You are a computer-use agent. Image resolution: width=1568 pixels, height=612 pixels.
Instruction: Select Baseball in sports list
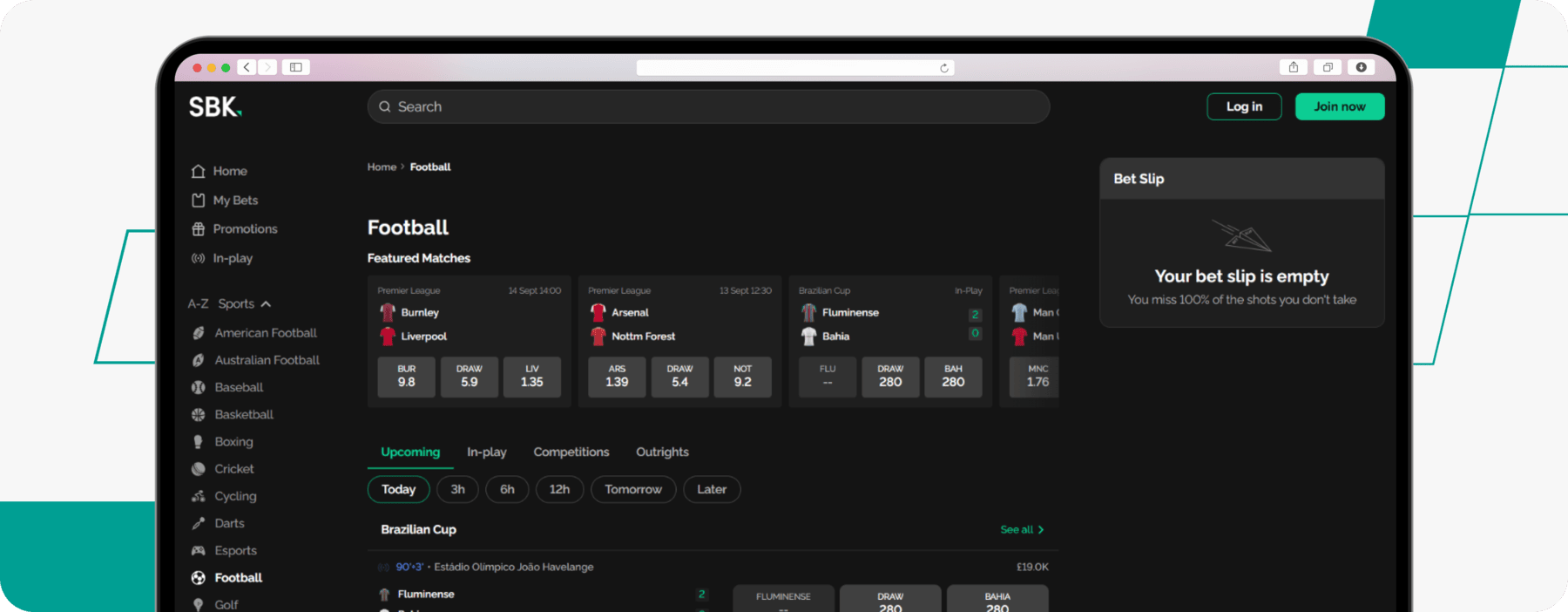click(x=227, y=387)
